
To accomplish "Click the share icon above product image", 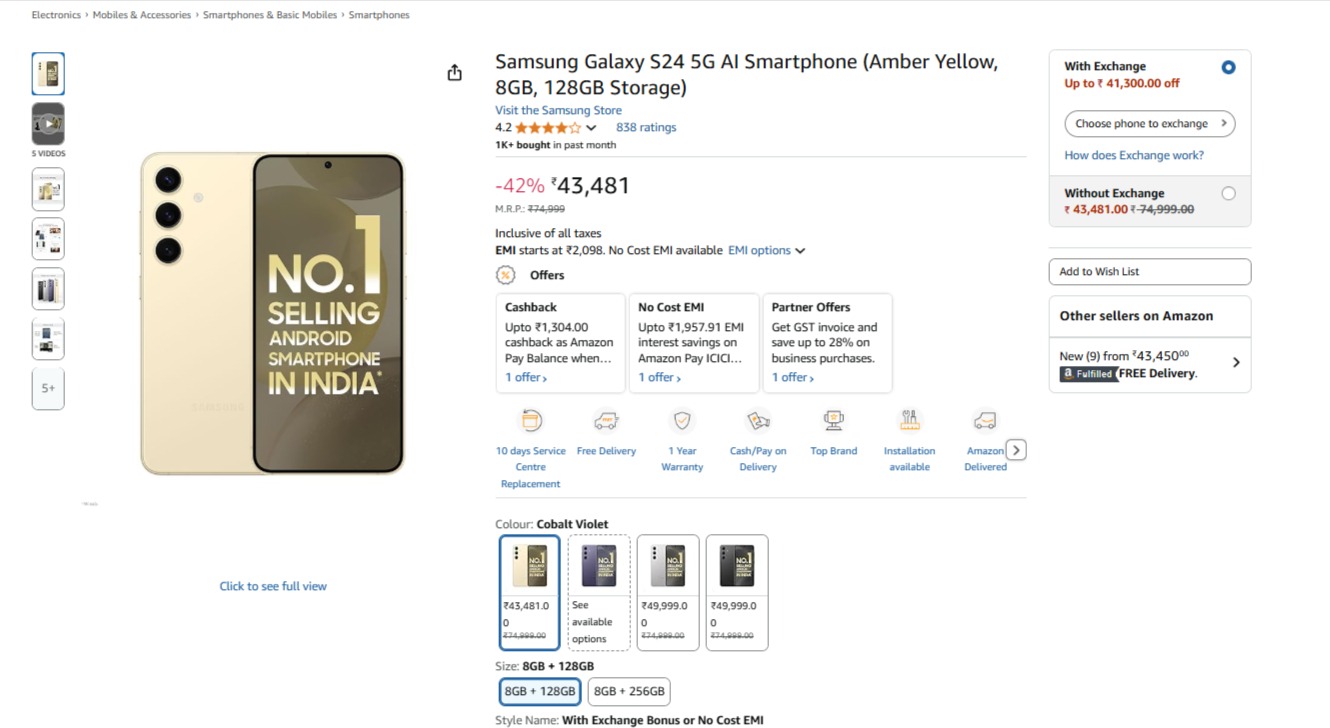I will click(x=454, y=73).
